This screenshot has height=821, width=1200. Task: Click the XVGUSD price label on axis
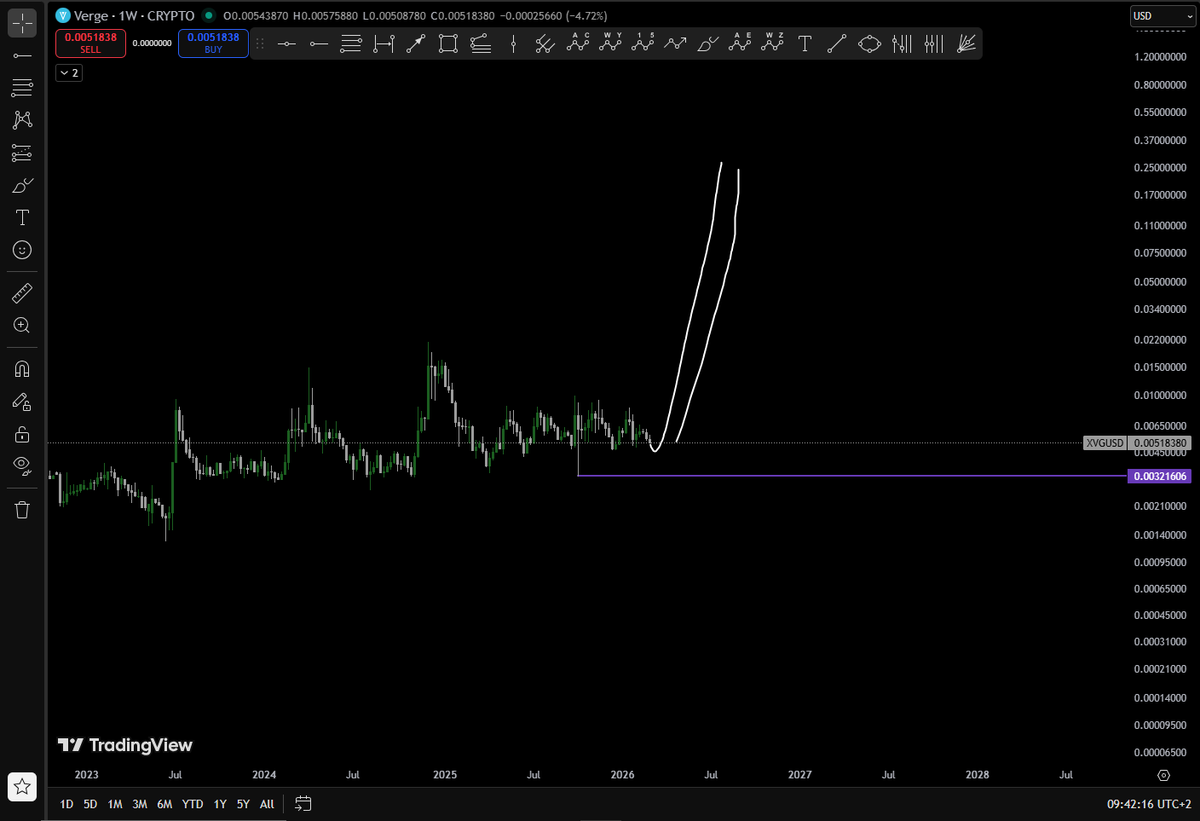tap(1106, 443)
